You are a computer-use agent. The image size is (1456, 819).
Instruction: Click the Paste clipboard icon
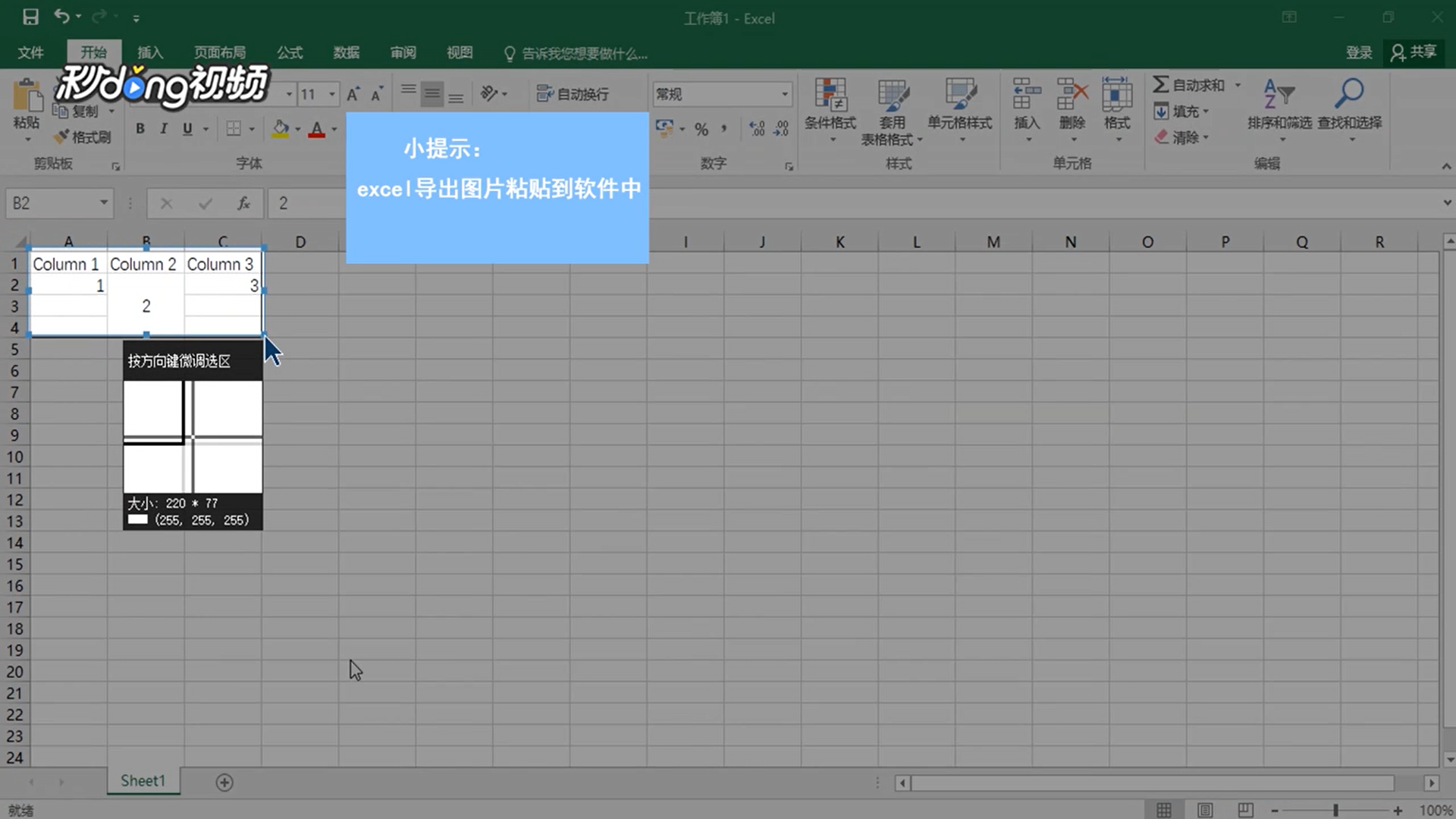pos(27,97)
